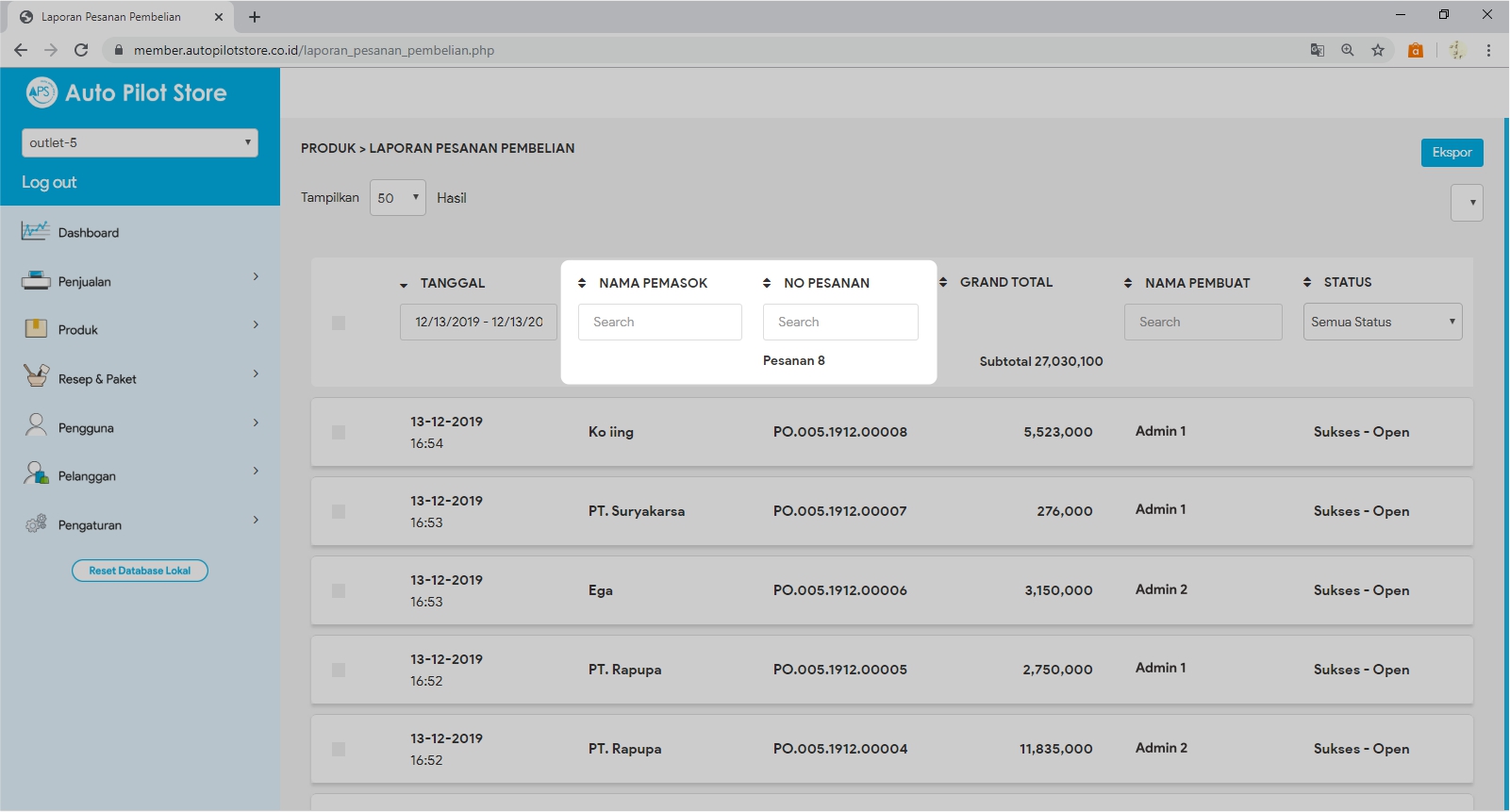This screenshot has width=1510, height=812.
Task: Click the No Pesanan search field
Action: click(x=840, y=322)
